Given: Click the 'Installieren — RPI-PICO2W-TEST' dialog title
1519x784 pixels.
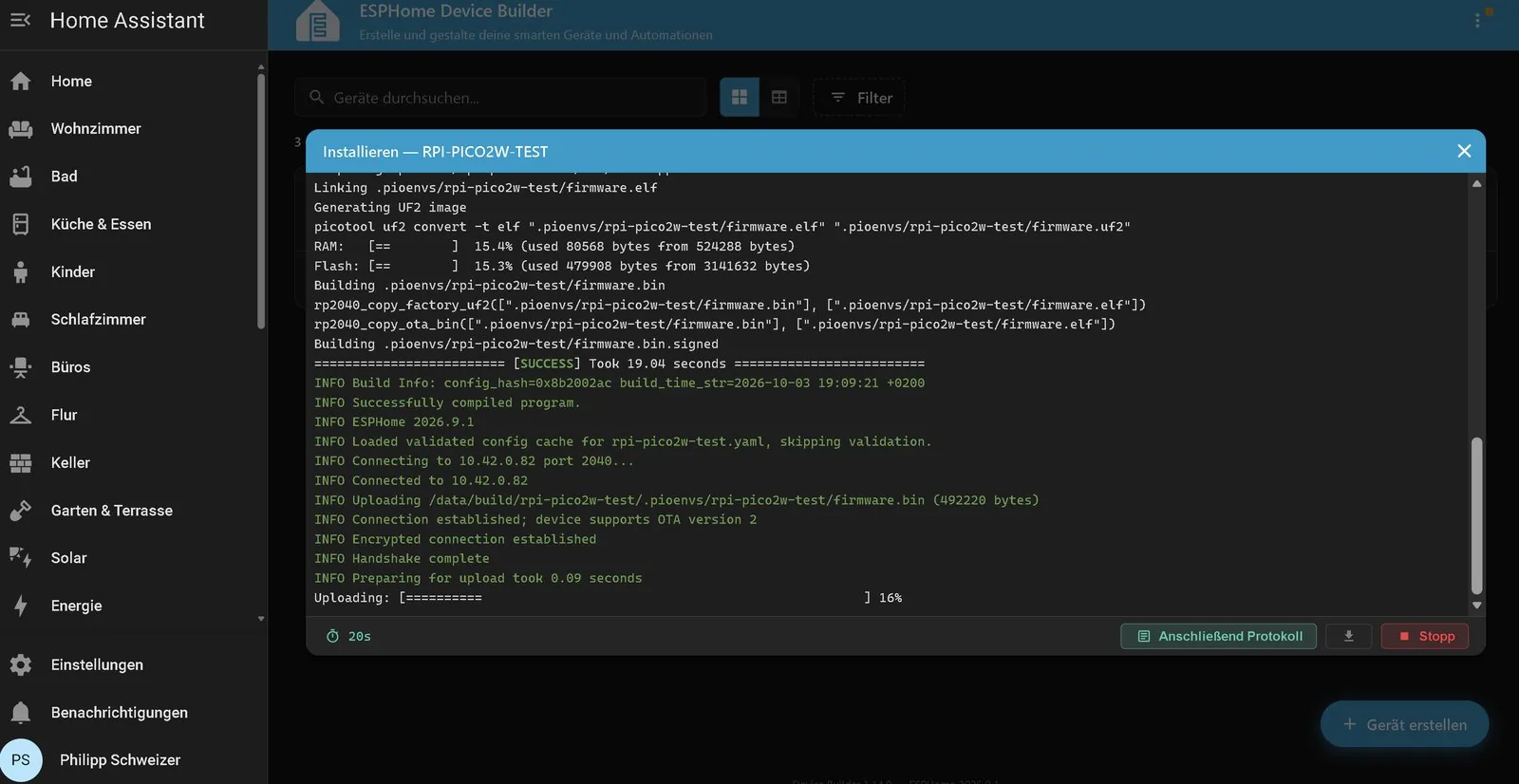Looking at the screenshot, I should [435, 152].
